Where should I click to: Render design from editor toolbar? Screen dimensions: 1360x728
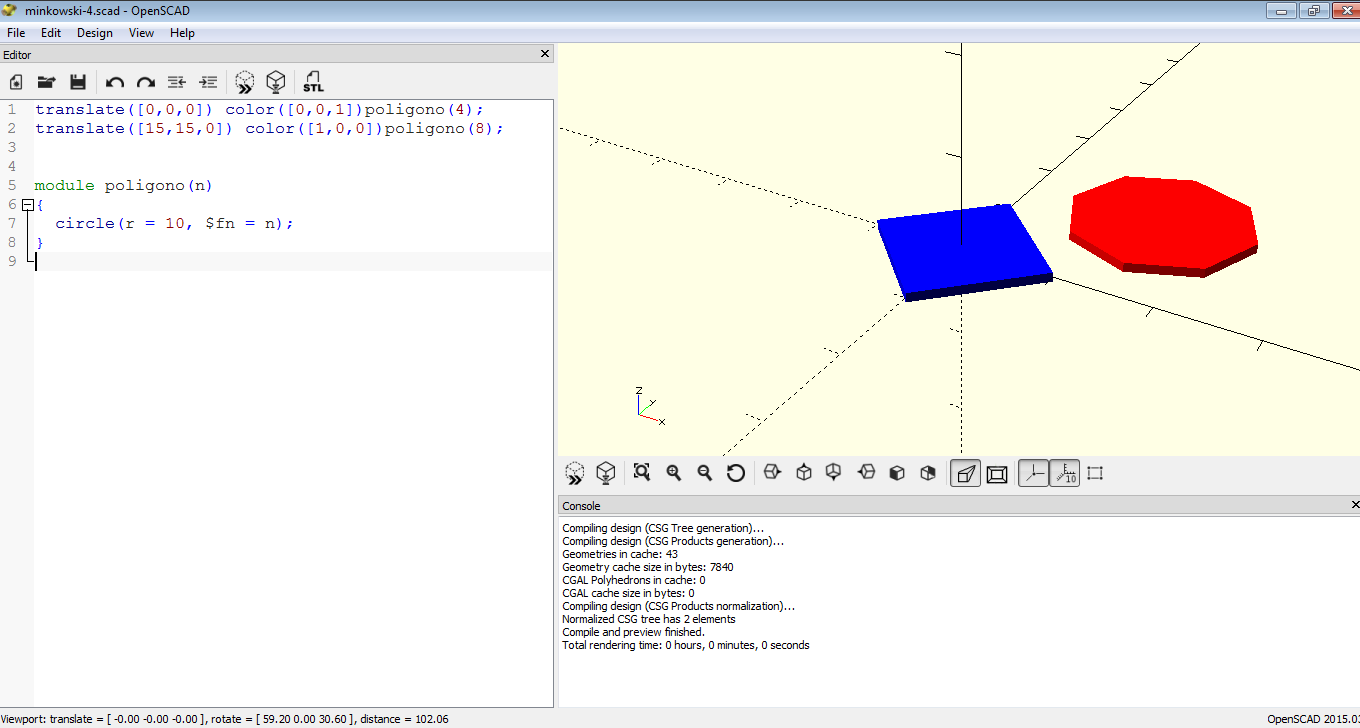tap(276, 82)
